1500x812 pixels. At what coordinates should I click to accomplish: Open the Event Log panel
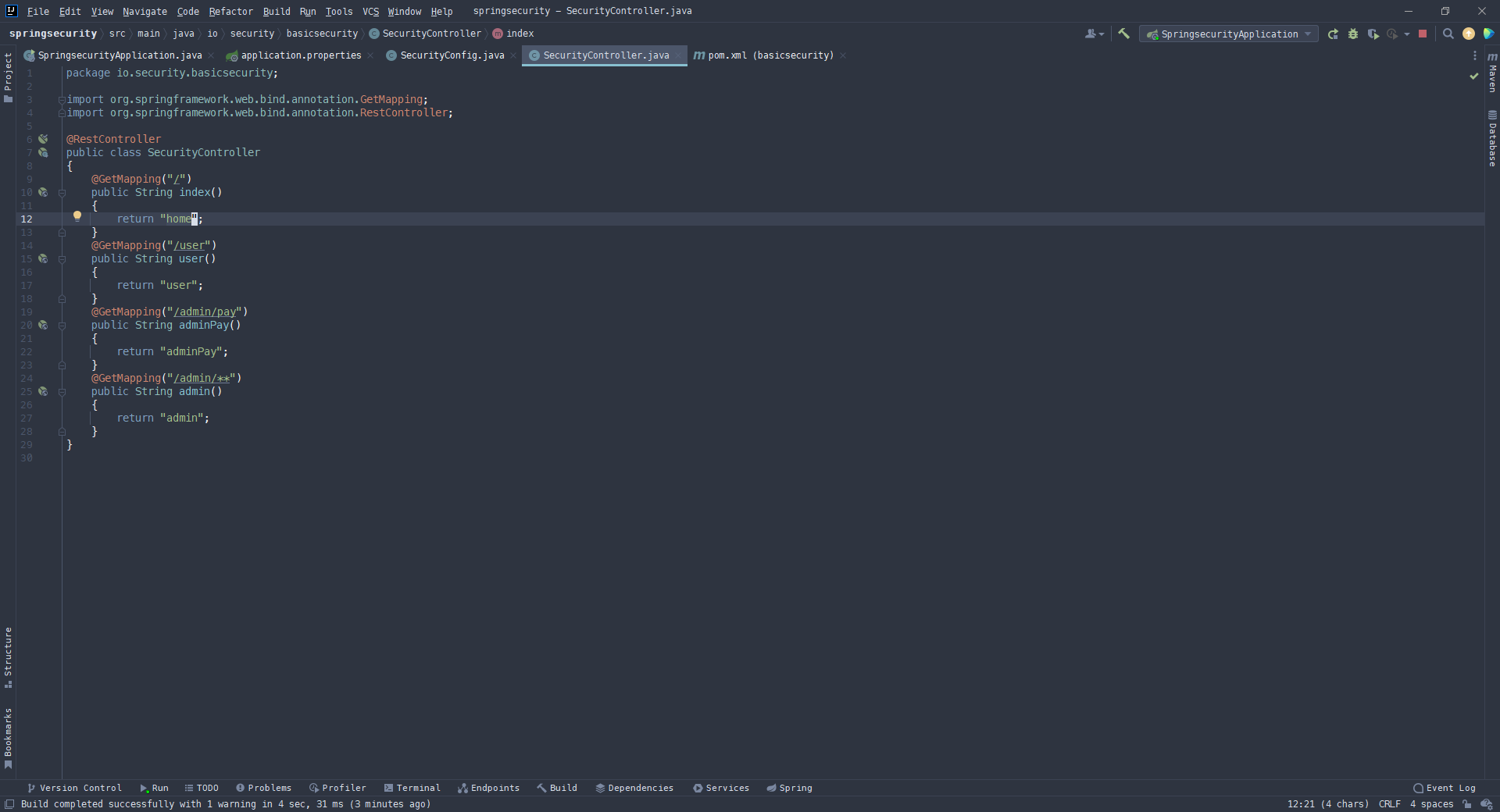click(x=1444, y=788)
